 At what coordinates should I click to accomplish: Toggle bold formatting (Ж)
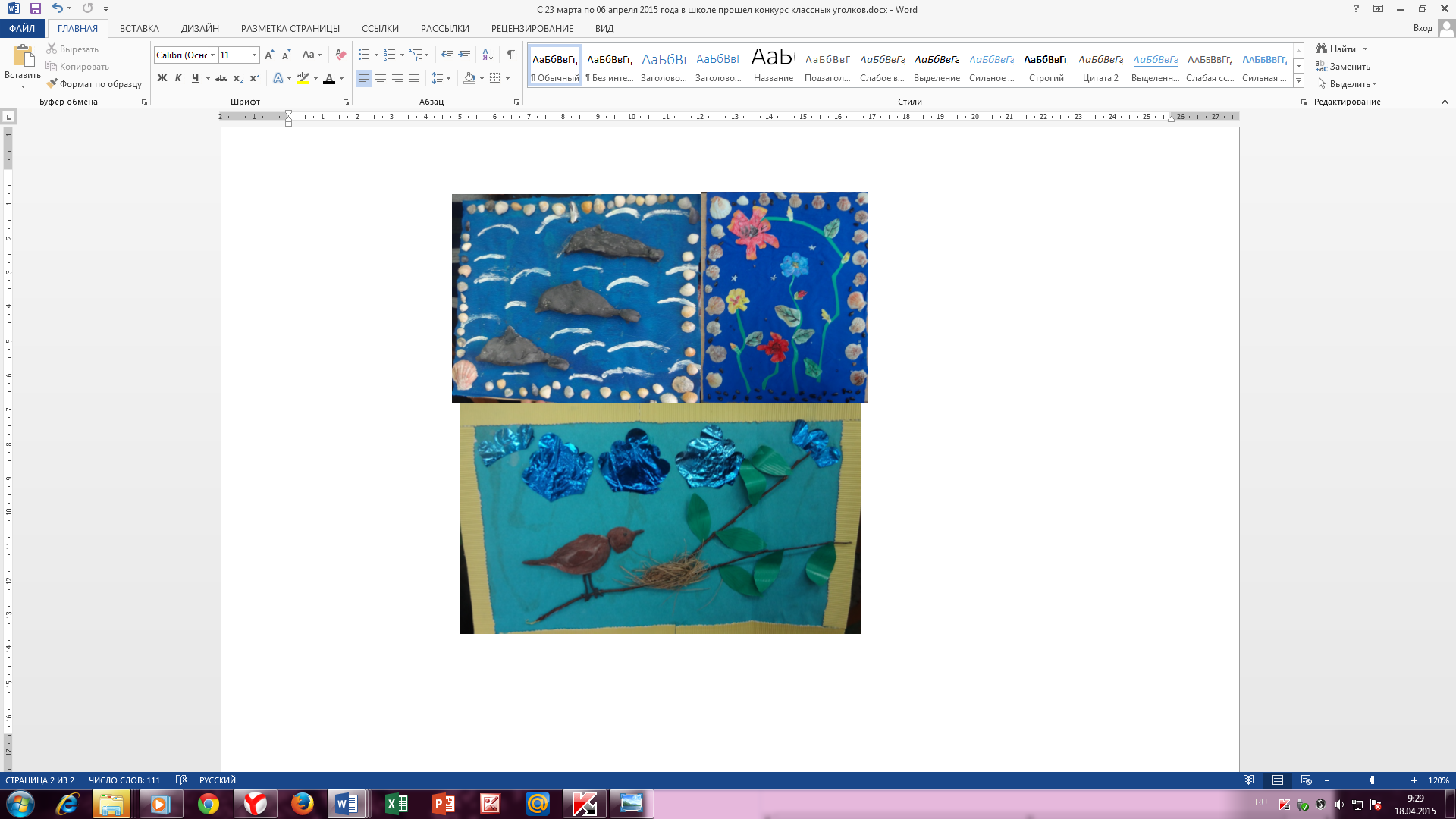[162, 78]
